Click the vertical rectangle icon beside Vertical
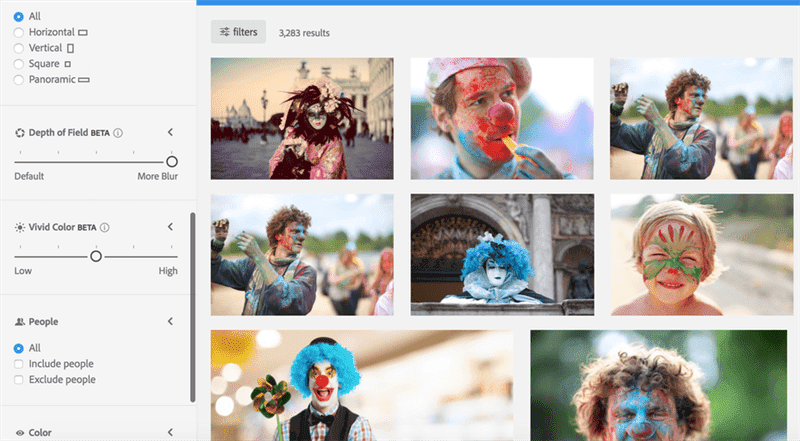This screenshot has height=441, width=800. [70, 48]
